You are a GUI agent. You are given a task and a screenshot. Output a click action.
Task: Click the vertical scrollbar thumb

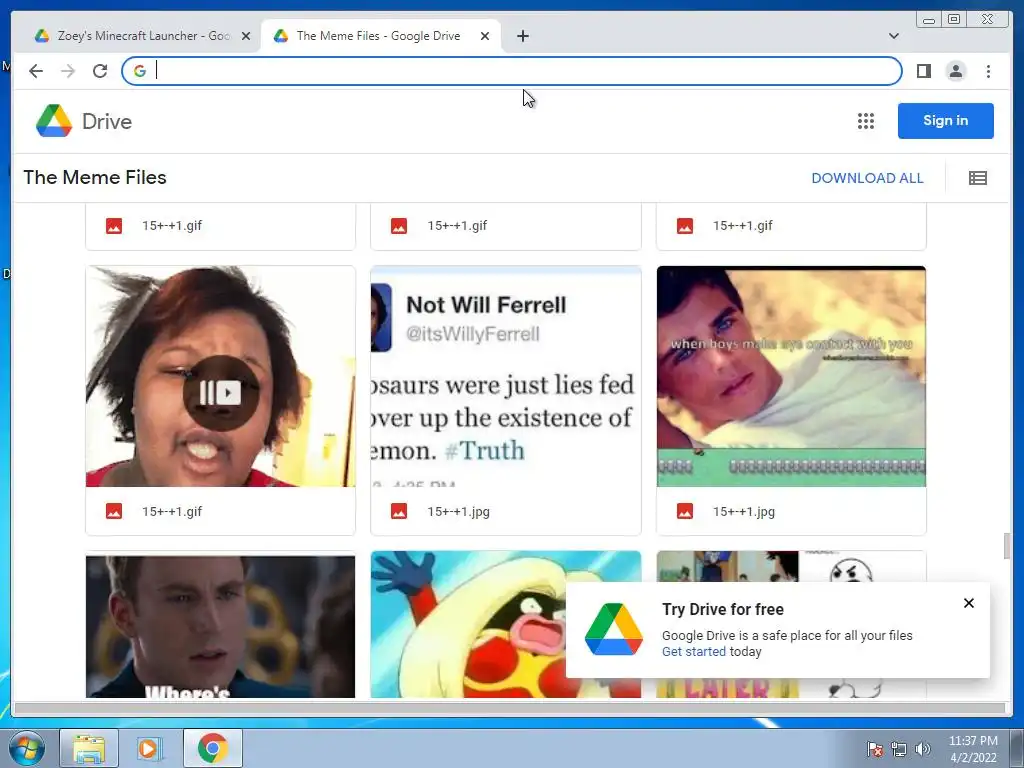pos(1007,546)
